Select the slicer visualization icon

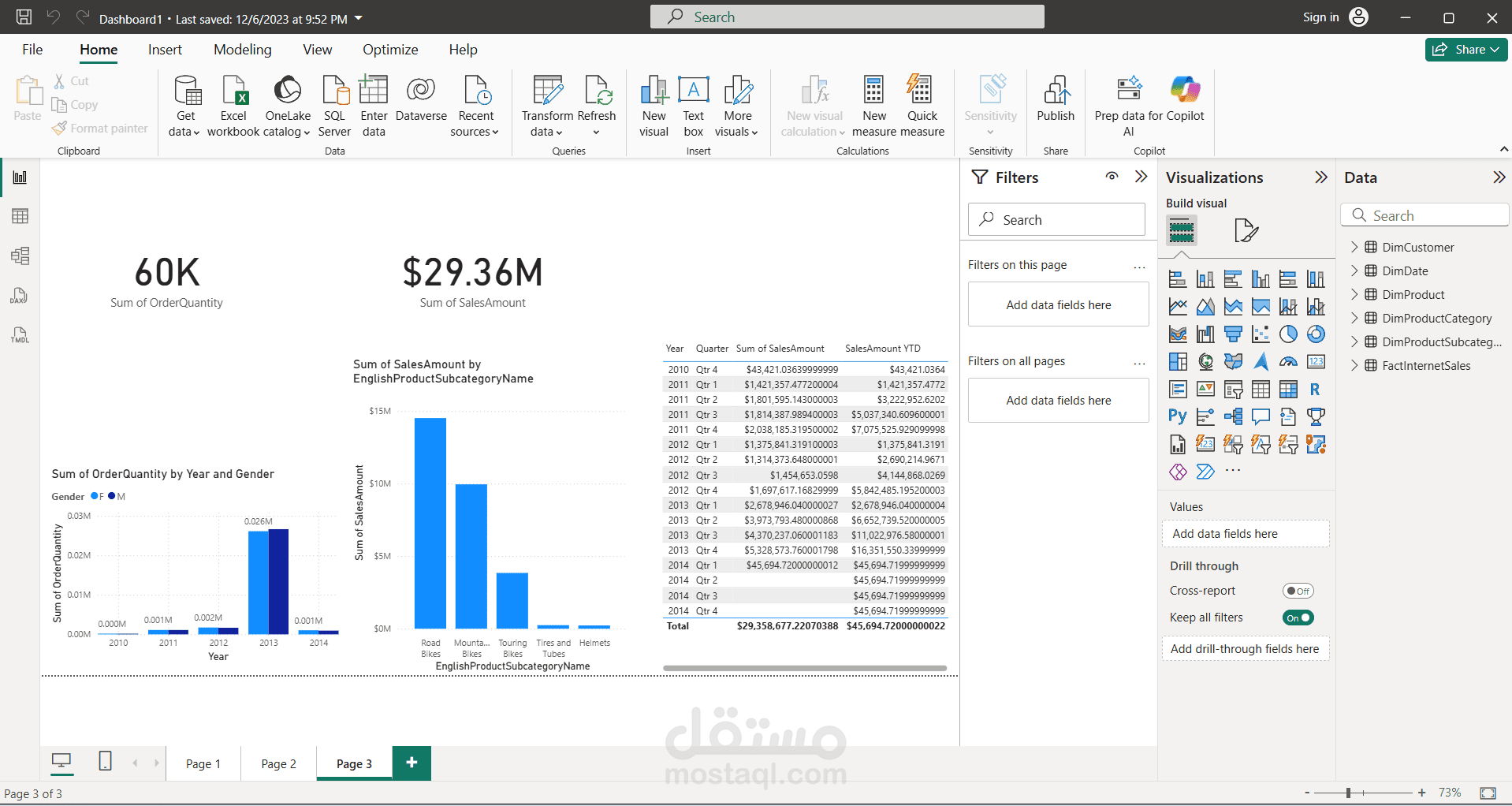(1233, 390)
